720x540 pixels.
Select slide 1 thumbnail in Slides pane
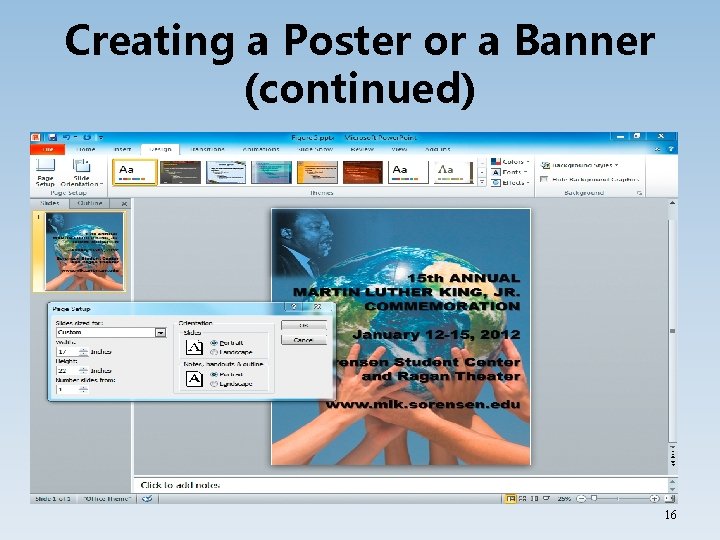tap(84, 251)
